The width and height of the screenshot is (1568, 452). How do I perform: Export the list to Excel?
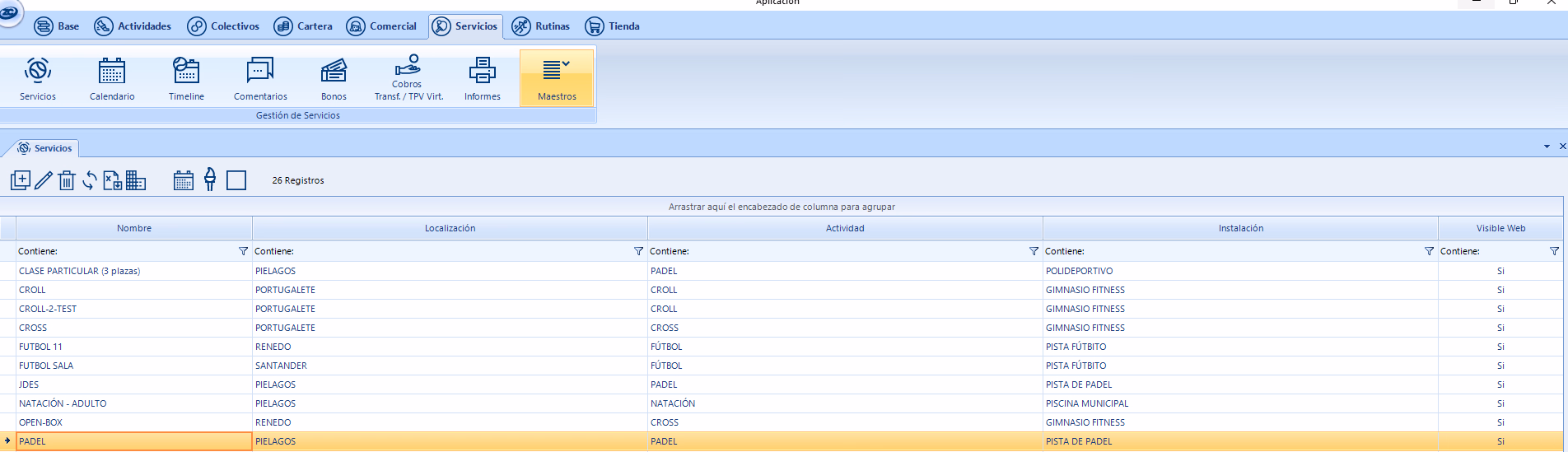(x=113, y=180)
